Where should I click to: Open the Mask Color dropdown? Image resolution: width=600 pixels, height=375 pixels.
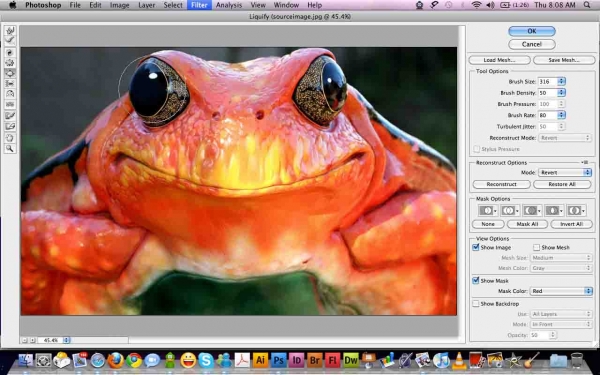pyautogui.click(x=561, y=291)
